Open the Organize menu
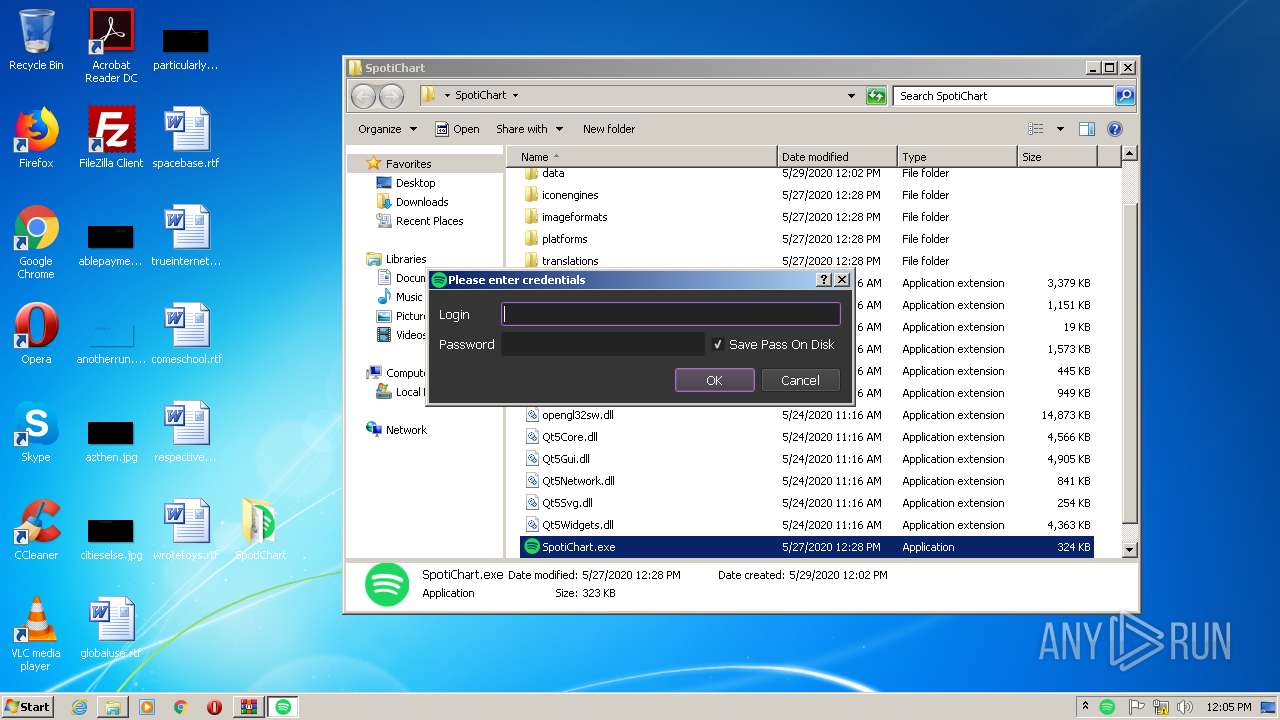This screenshot has height=720, width=1280. click(387, 129)
